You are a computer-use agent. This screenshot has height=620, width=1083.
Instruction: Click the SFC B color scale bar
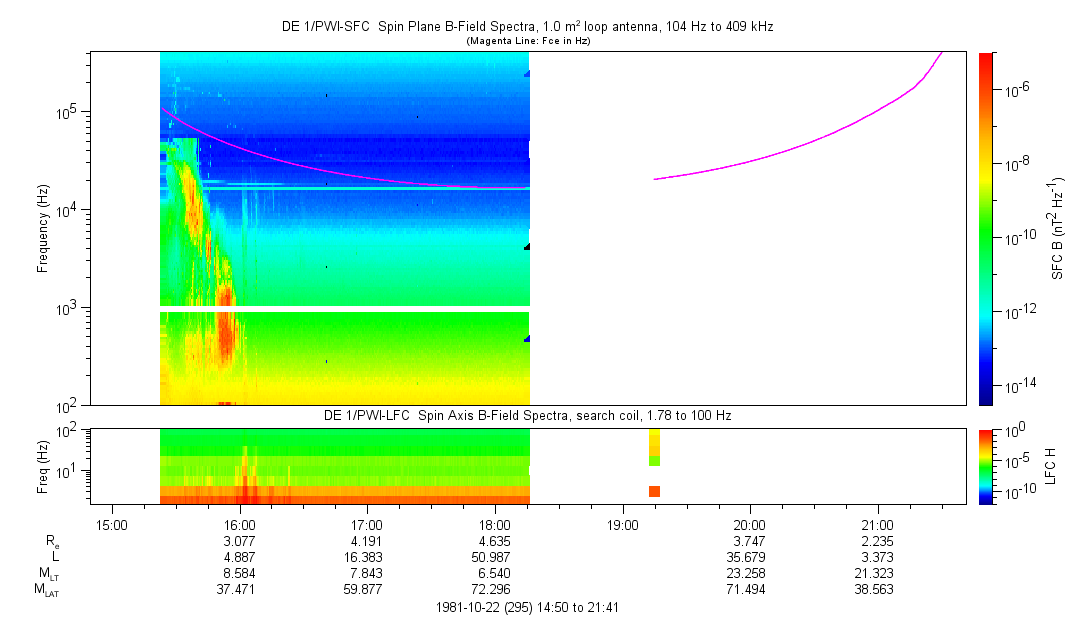pyautogui.click(x=985, y=228)
